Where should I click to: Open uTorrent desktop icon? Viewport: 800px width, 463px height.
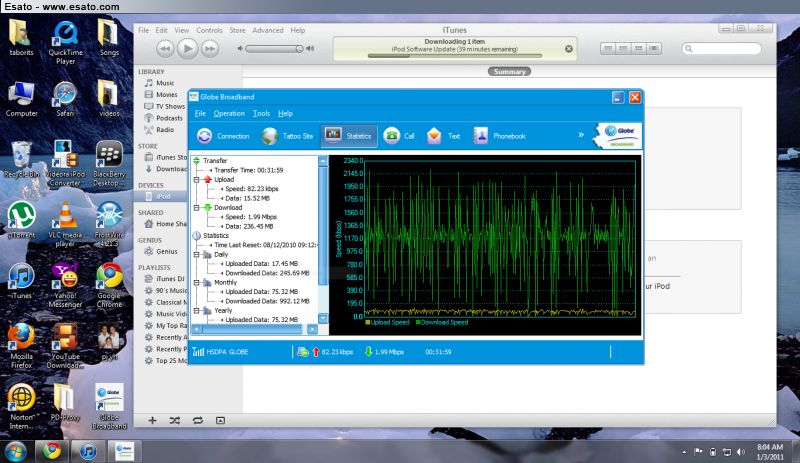(x=21, y=220)
